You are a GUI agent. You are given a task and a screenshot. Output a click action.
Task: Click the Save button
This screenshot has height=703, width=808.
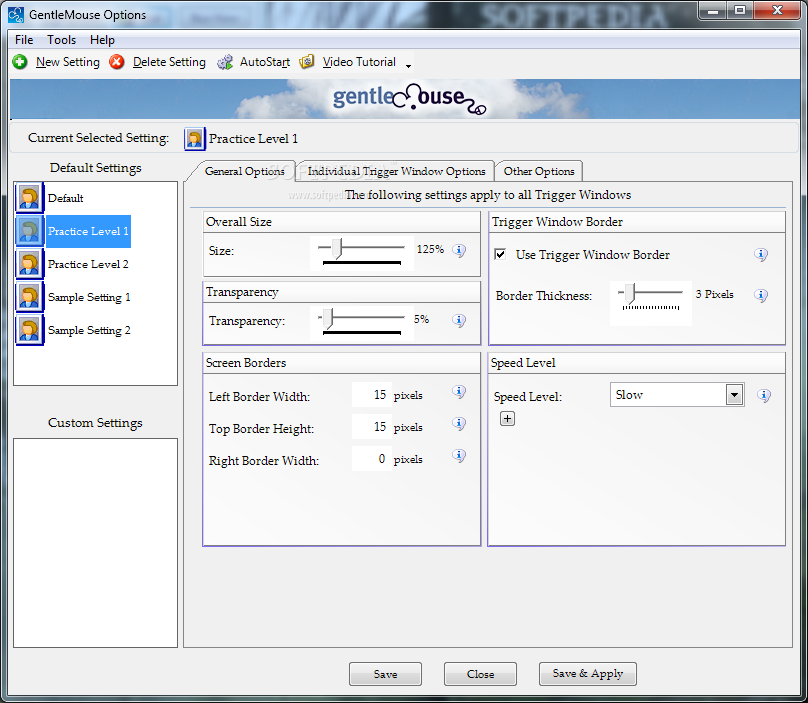385,674
